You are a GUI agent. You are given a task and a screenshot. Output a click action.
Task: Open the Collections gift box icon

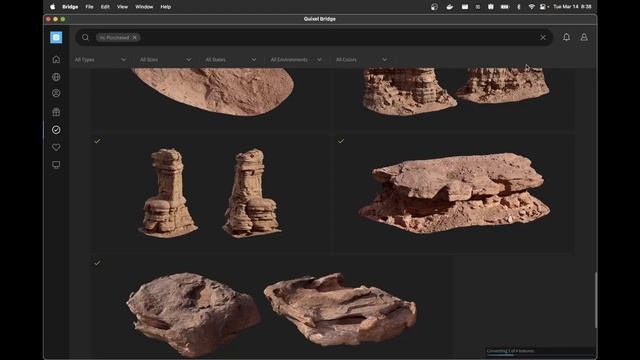56,112
